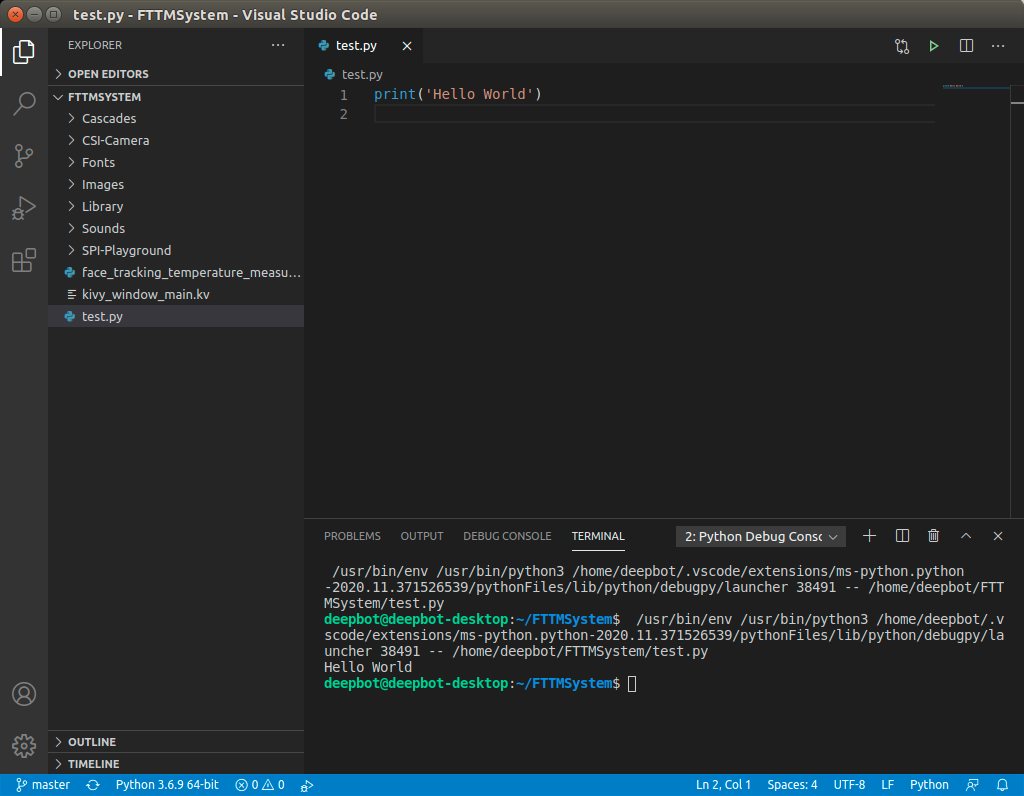Expand the Library folder

point(176,206)
